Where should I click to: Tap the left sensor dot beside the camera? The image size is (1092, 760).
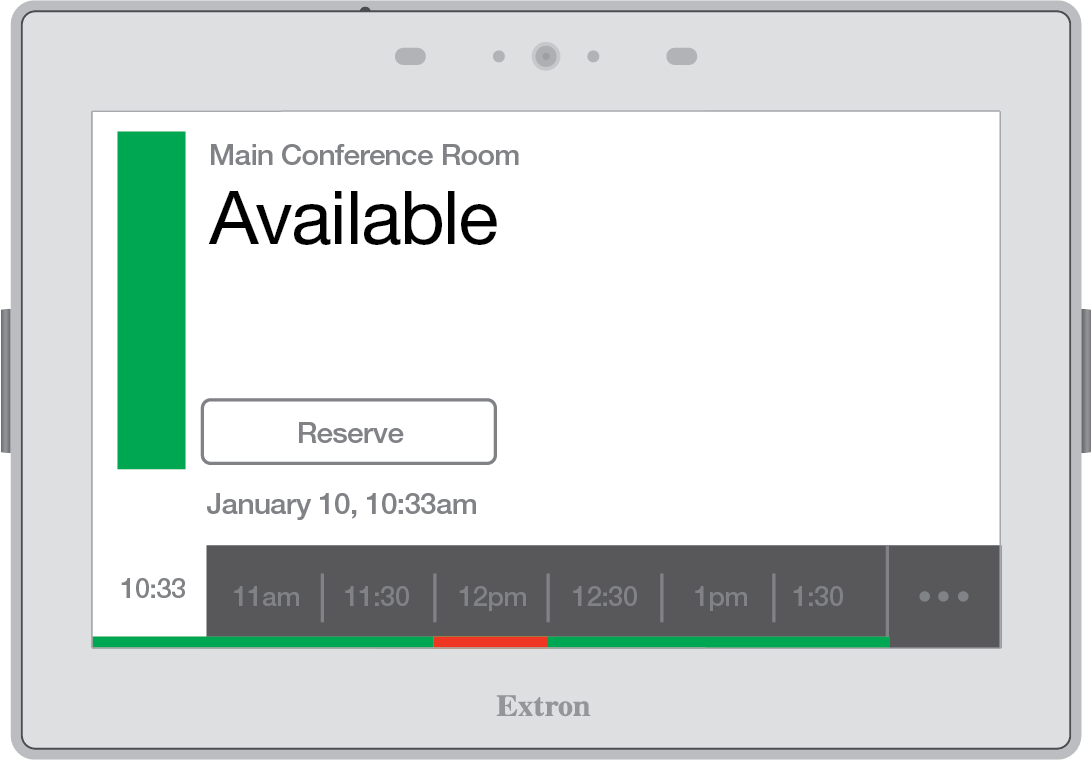click(498, 57)
